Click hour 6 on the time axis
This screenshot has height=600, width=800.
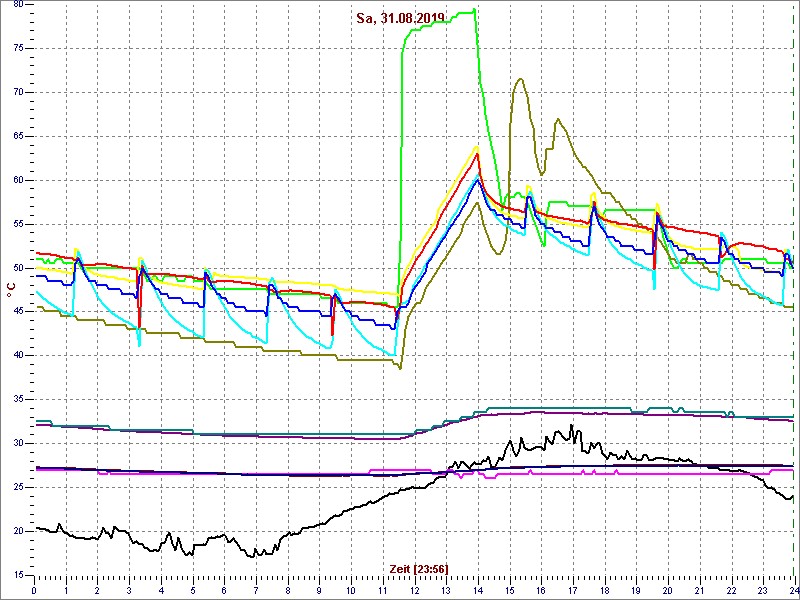click(224, 590)
